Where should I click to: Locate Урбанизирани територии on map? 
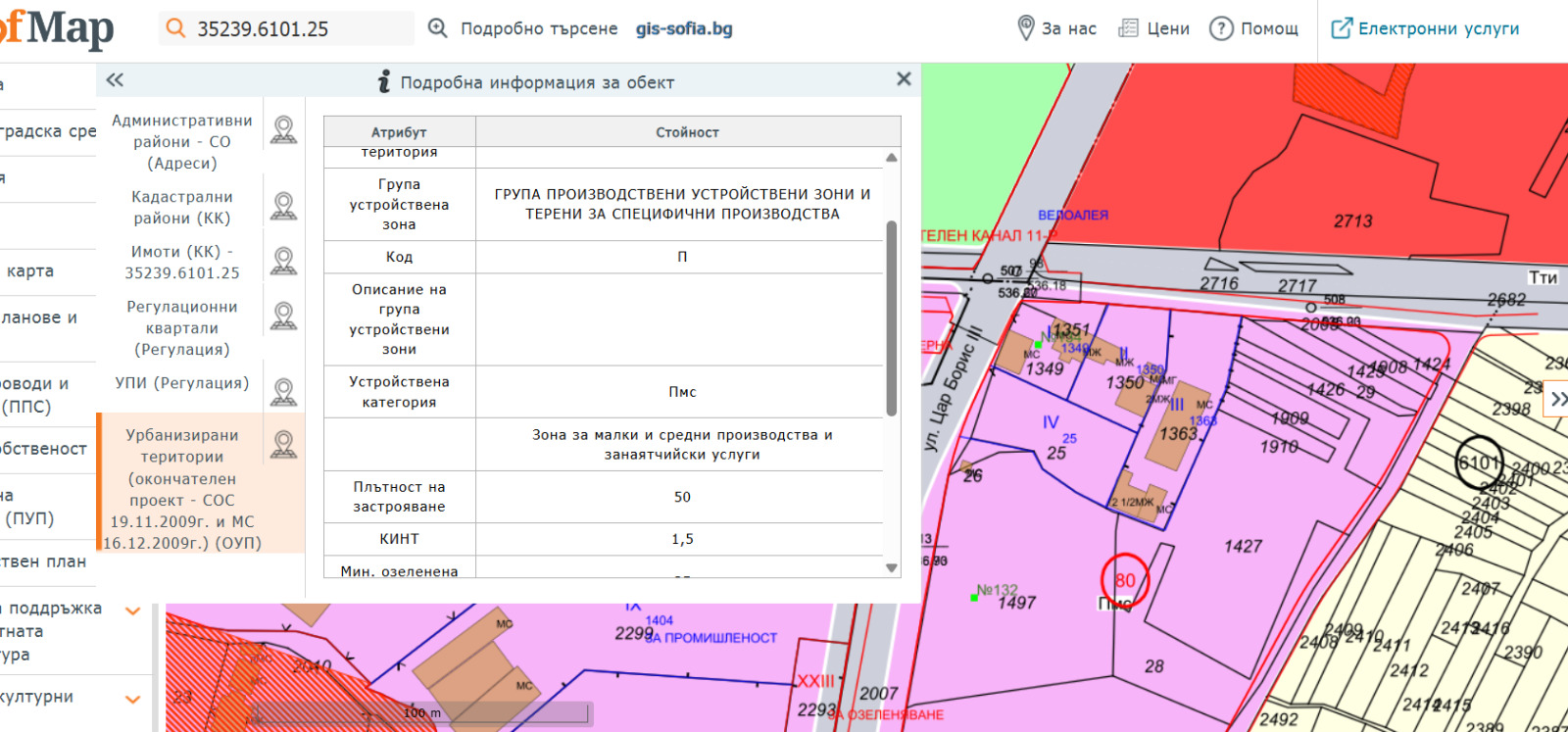pyautogui.click(x=283, y=444)
